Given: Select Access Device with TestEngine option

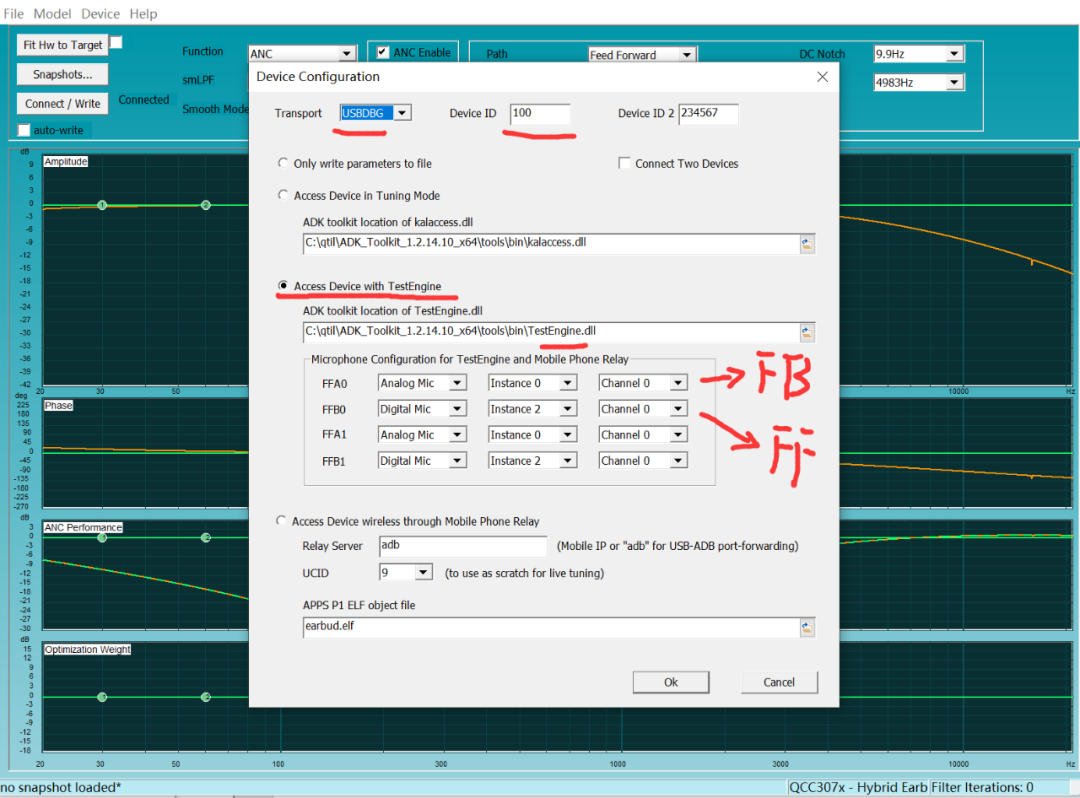Looking at the screenshot, I should tap(282, 286).
